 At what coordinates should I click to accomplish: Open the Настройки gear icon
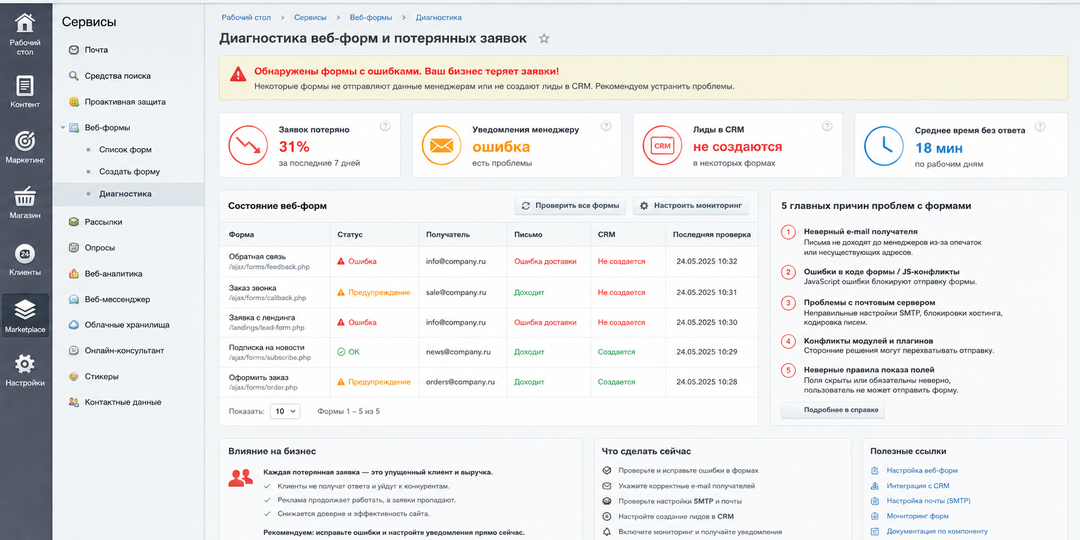click(25, 364)
